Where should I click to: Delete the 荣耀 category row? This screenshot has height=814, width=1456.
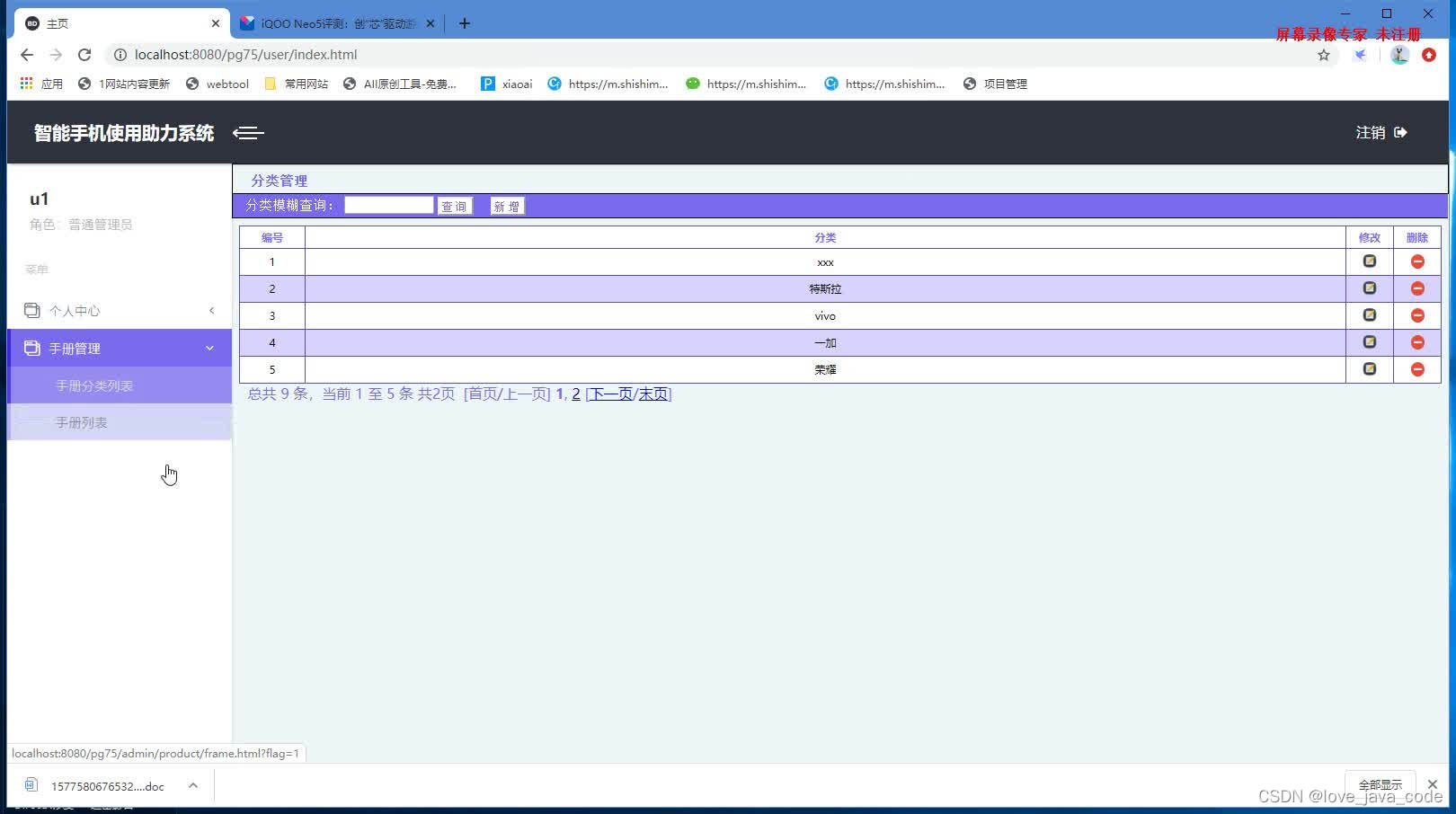tap(1417, 369)
